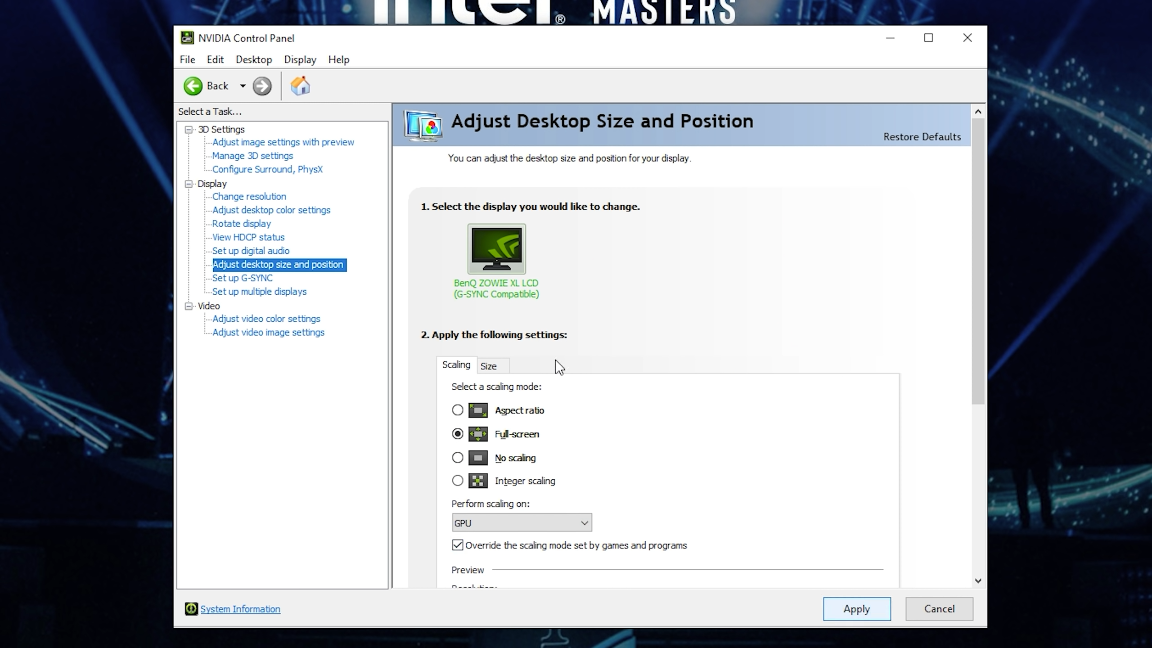Image resolution: width=1152 pixels, height=648 pixels.
Task: Switch to the Scaling tab
Action: 456,365
